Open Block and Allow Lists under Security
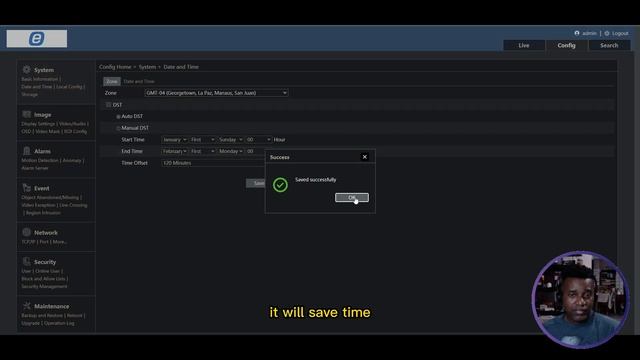The width and height of the screenshot is (640, 360). [43, 279]
